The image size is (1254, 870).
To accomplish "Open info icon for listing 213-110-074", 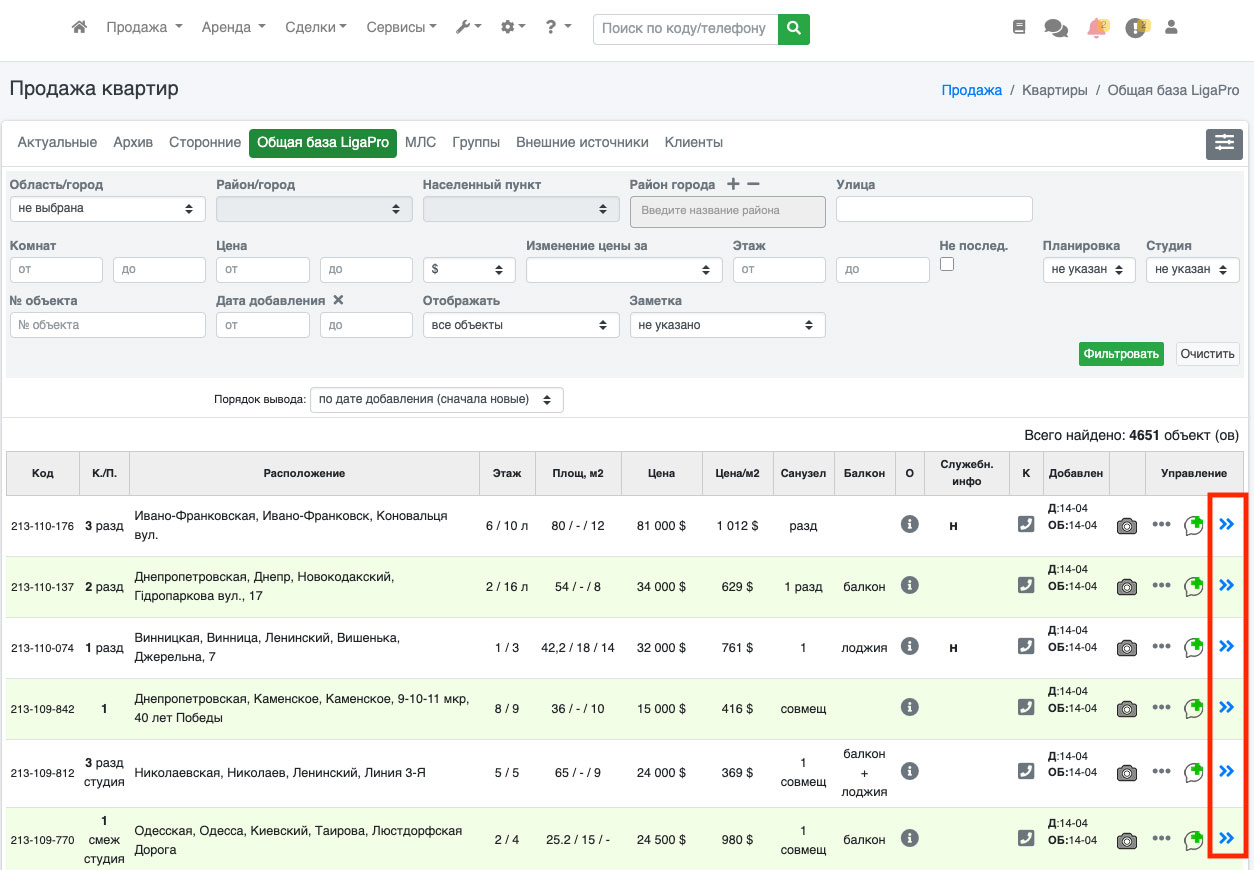I will (x=909, y=647).
